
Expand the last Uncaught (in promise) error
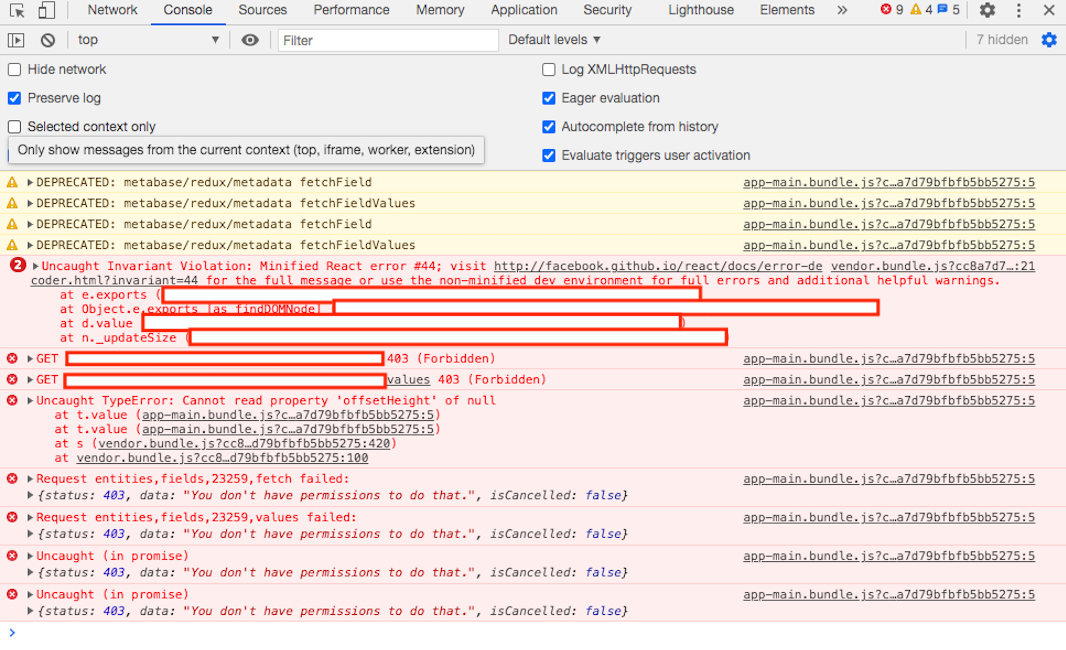pyautogui.click(x=31, y=595)
